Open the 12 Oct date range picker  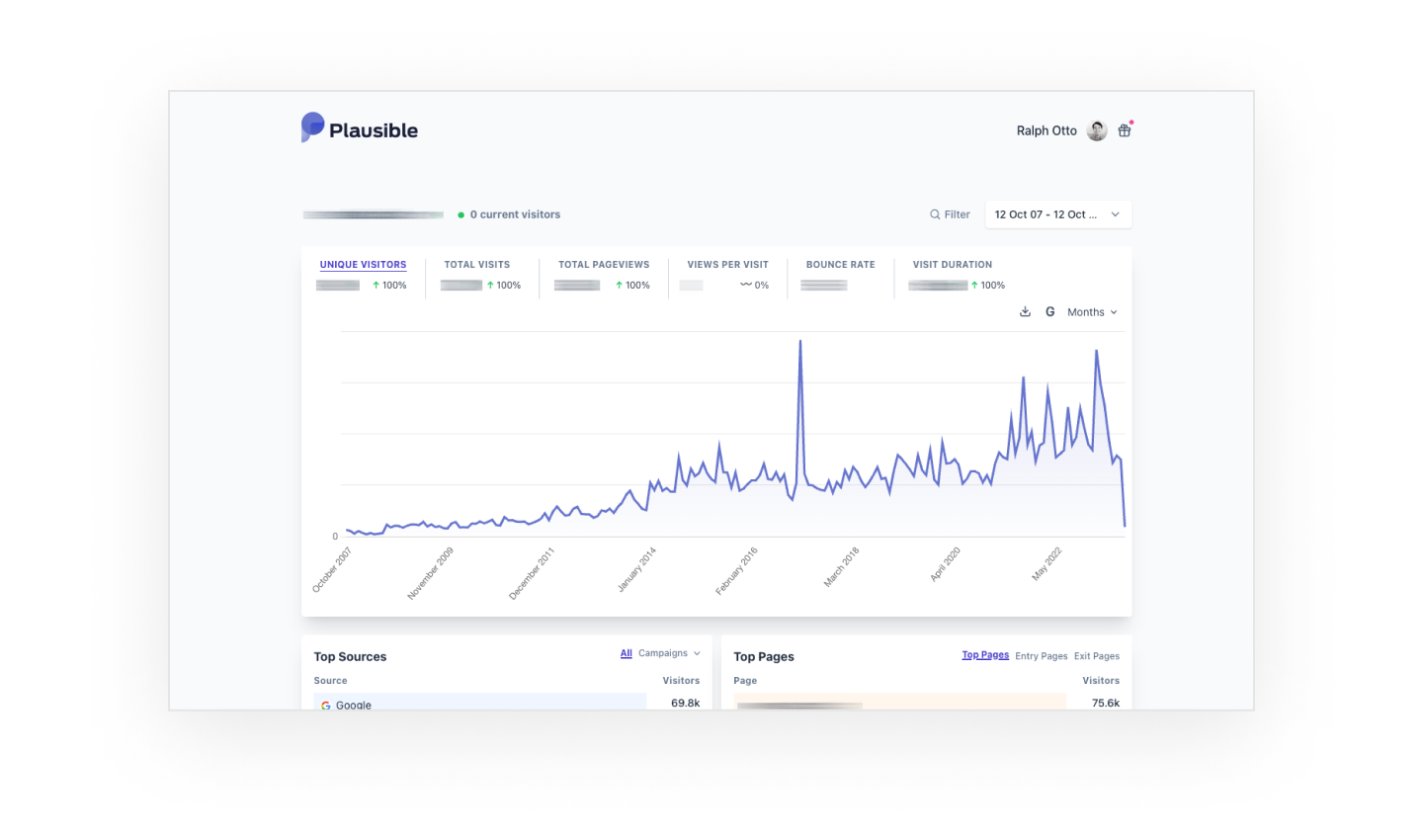pyautogui.click(x=1057, y=214)
